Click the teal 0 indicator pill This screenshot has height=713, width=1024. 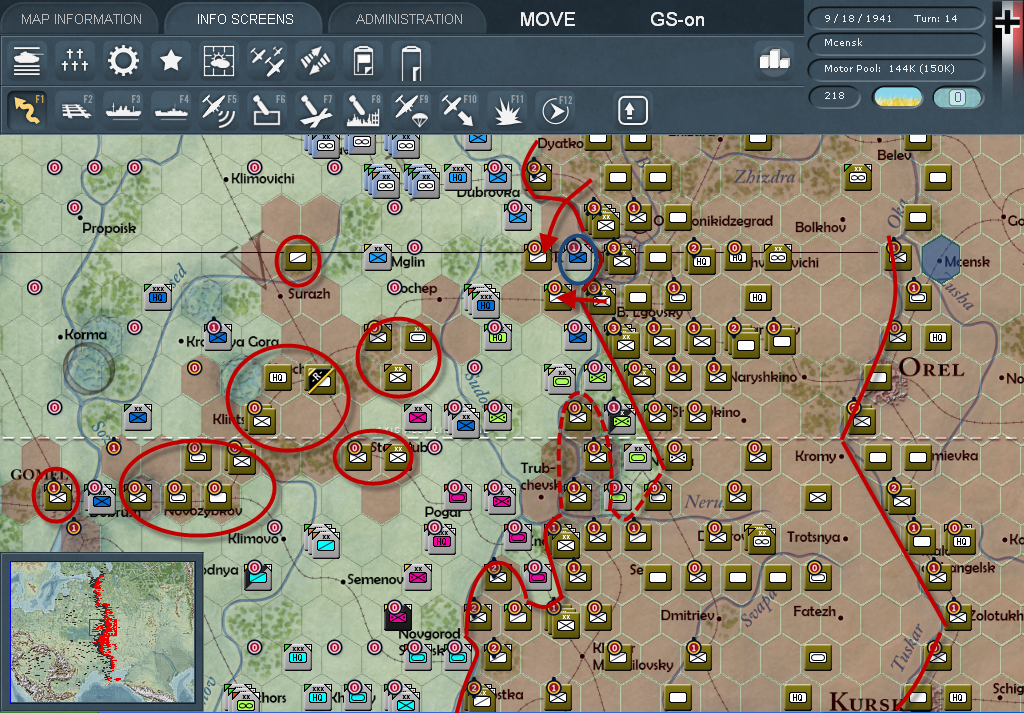(x=957, y=97)
